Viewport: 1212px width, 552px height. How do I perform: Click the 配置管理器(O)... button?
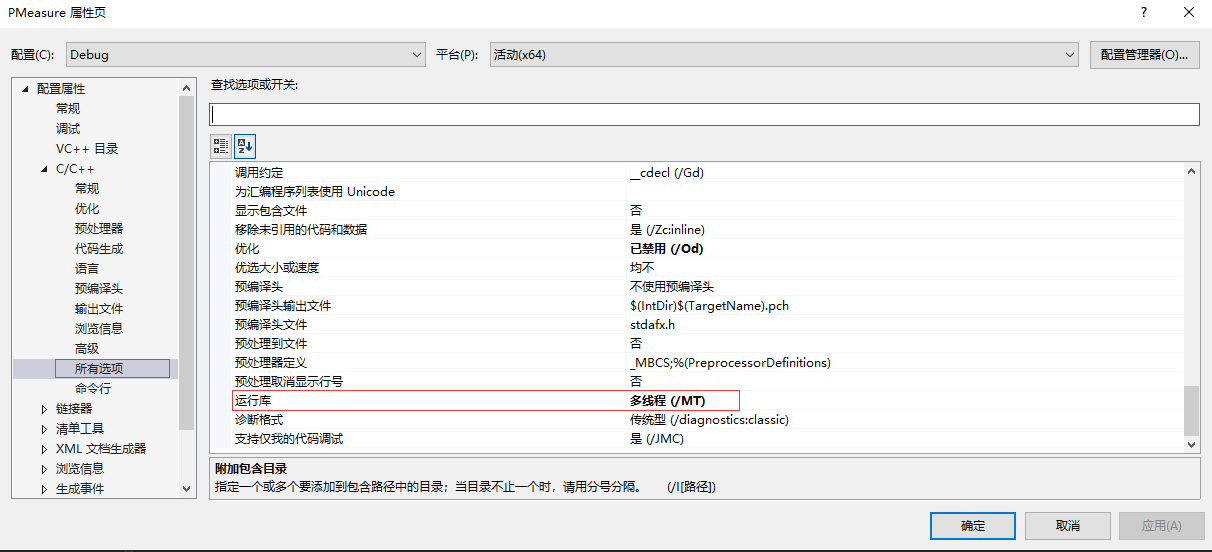pos(1145,55)
